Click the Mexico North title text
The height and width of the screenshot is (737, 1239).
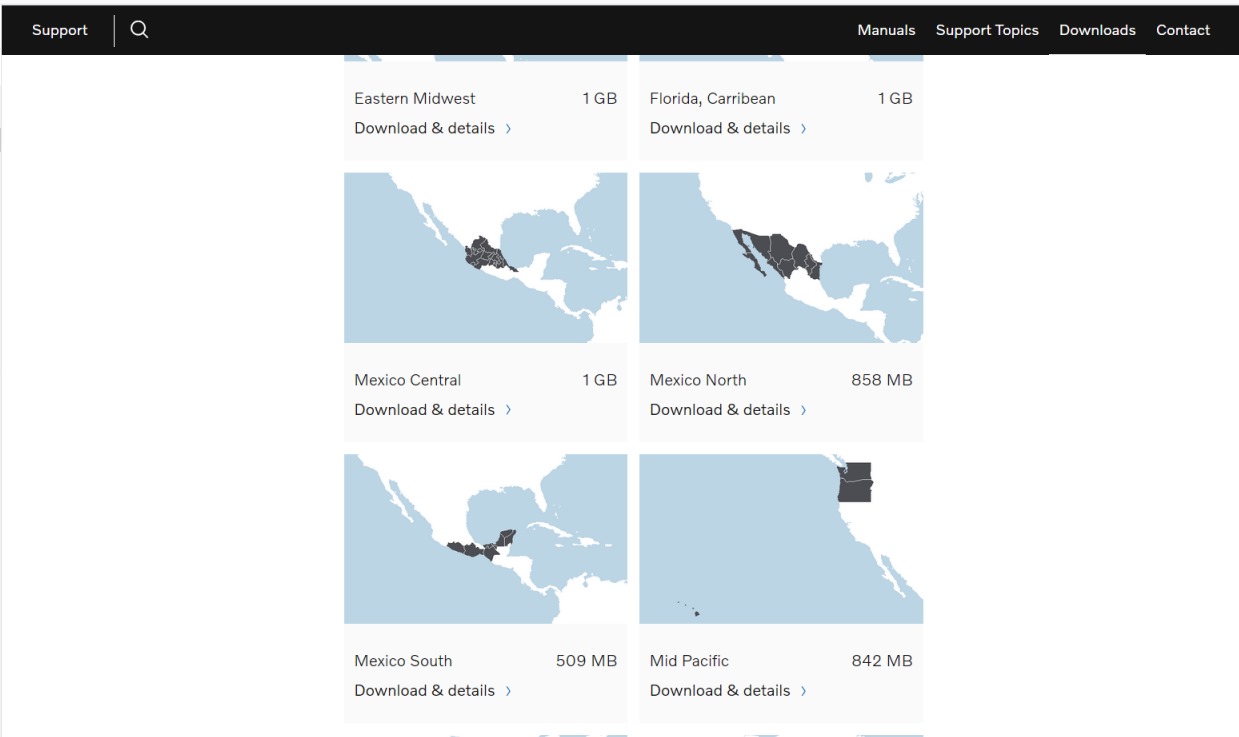click(x=698, y=380)
